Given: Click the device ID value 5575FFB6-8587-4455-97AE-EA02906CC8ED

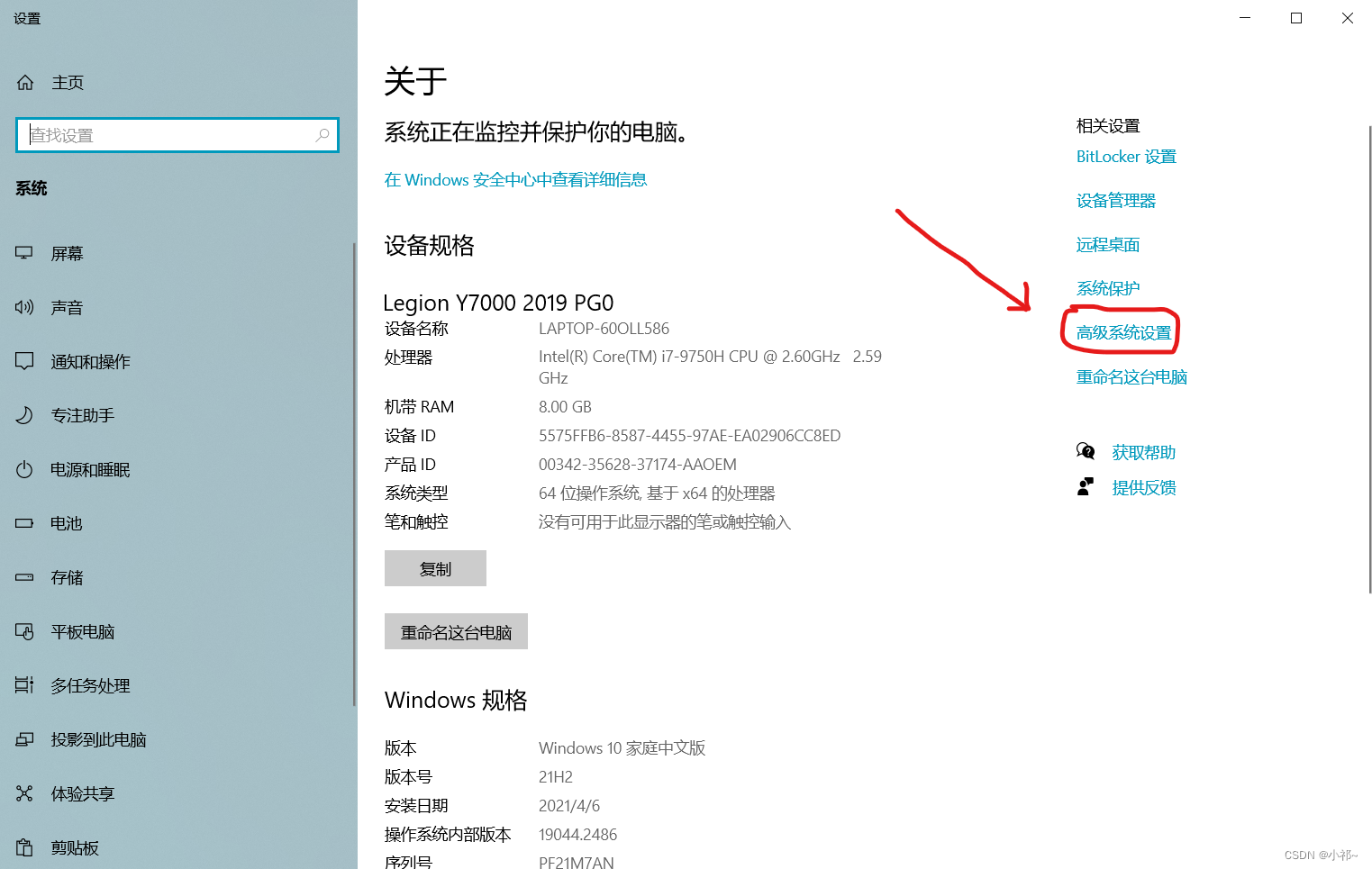Looking at the screenshot, I should [689, 436].
